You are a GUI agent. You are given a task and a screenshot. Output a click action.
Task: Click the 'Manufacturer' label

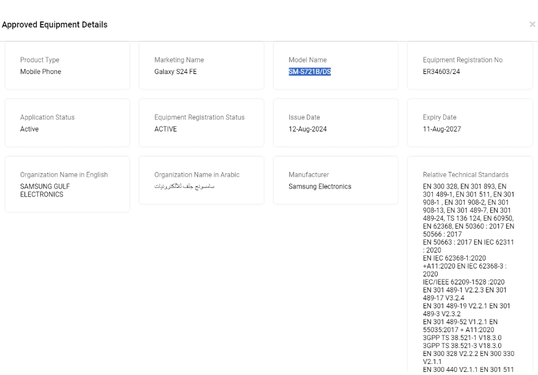click(x=308, y=175)
